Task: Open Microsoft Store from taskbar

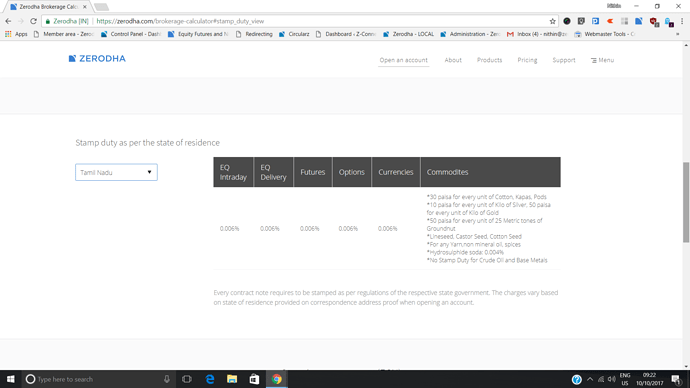Action: click(x=254, y=379)
